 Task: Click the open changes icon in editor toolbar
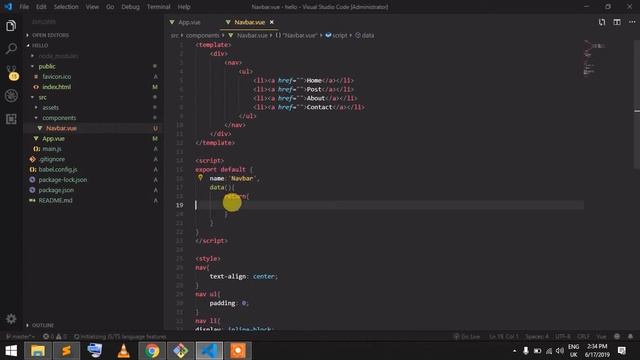click(x=602, y=22)
